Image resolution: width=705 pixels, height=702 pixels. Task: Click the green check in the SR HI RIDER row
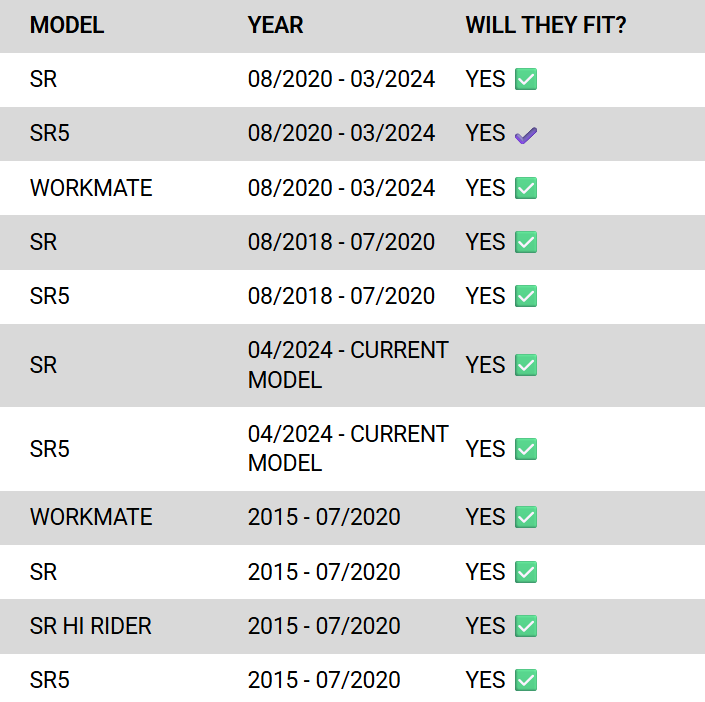tap(526, 627)
